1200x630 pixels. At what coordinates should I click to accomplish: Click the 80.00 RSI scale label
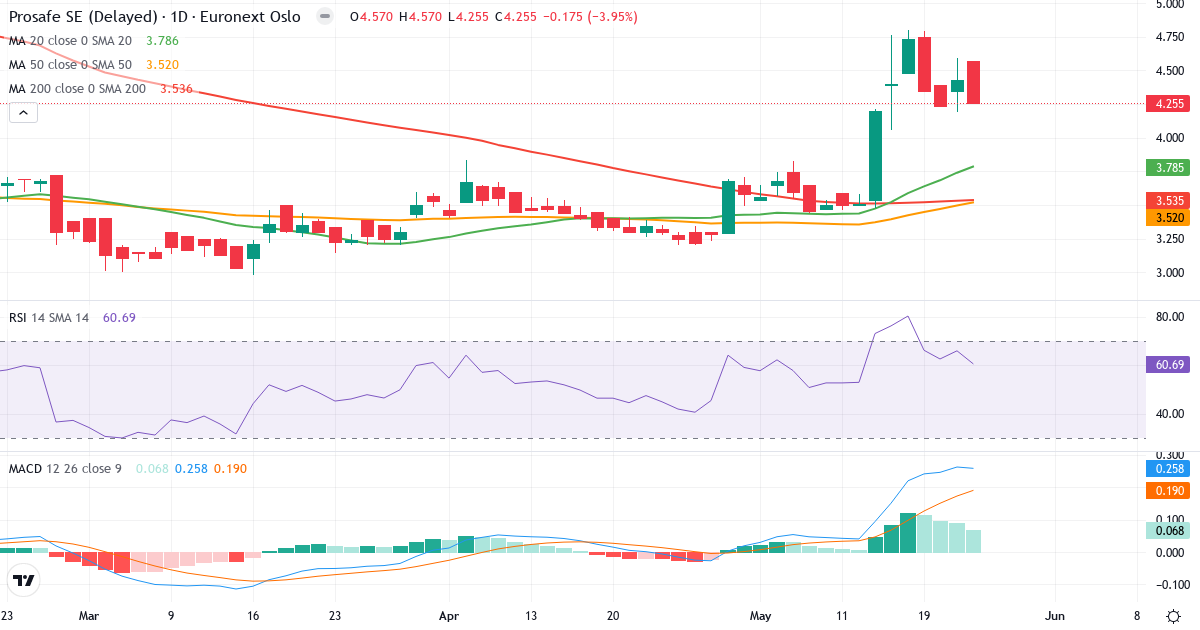pos(1171,317)
